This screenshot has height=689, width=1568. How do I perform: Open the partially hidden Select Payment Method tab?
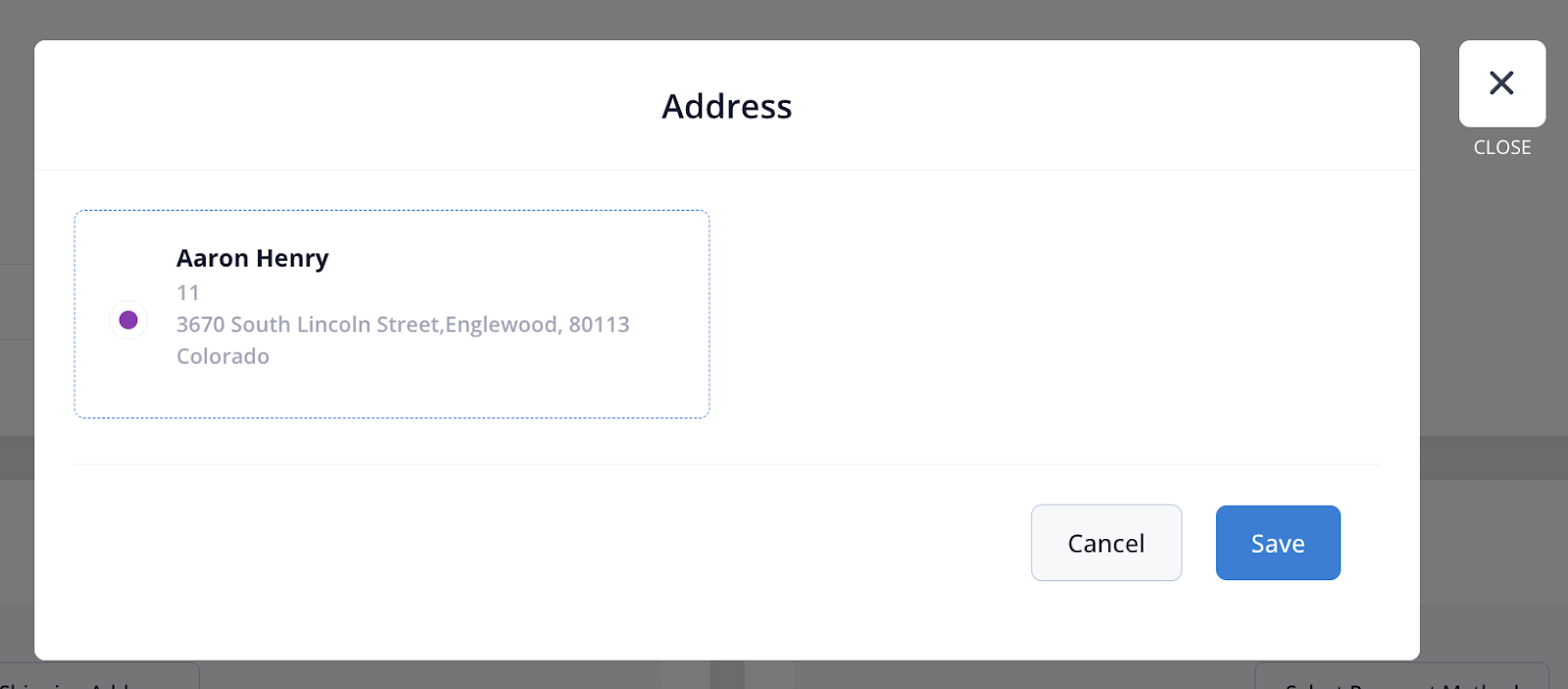coord(1401,678)
